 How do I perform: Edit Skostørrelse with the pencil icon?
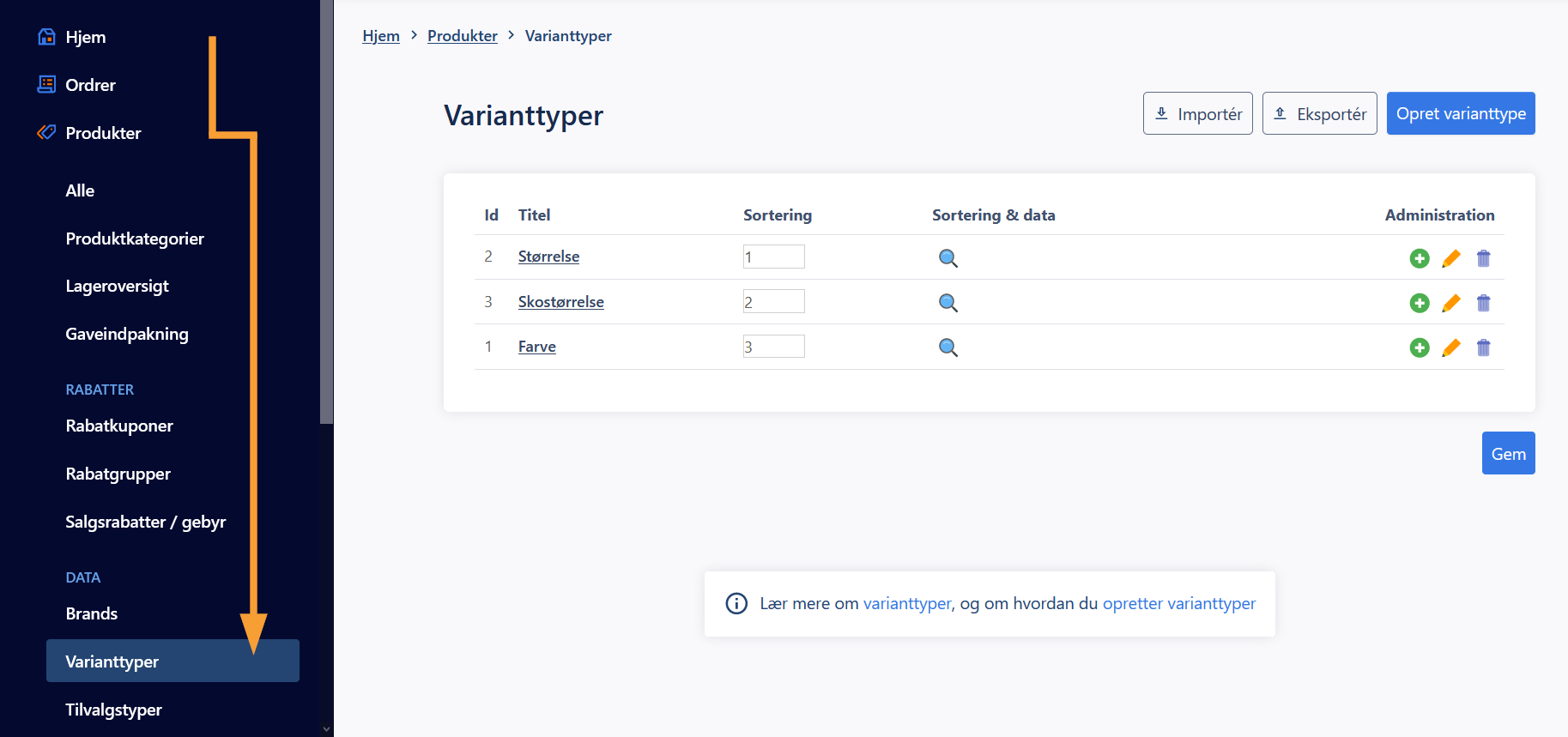[1451, 303]
